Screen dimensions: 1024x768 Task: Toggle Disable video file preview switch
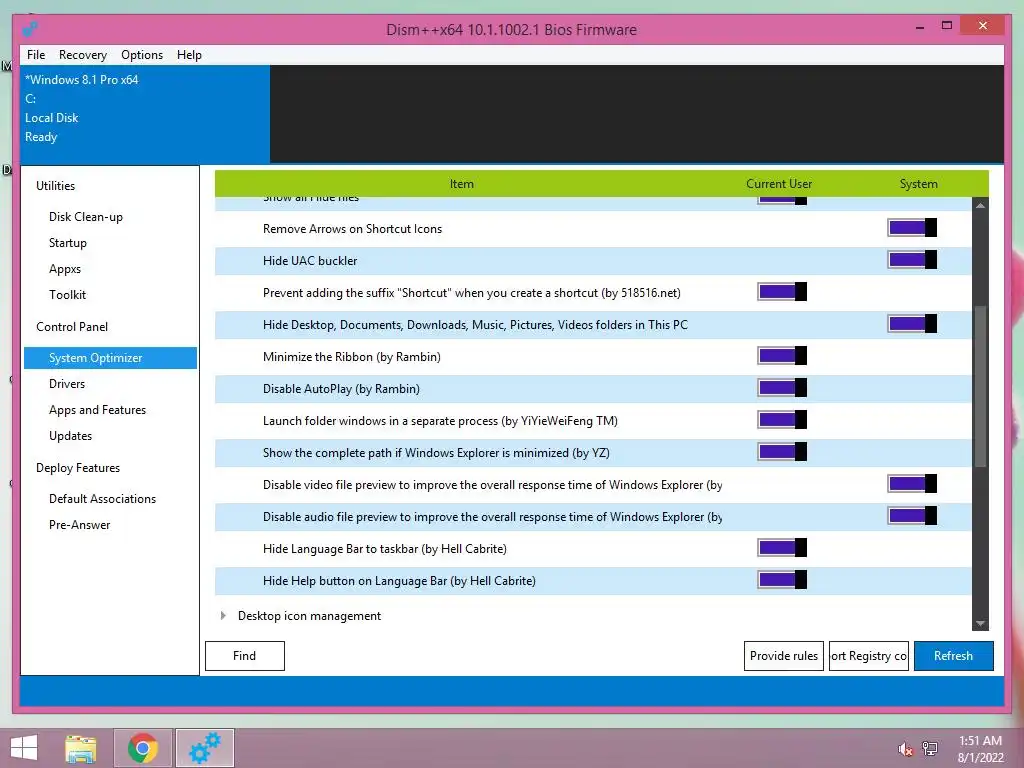point(912,484)
